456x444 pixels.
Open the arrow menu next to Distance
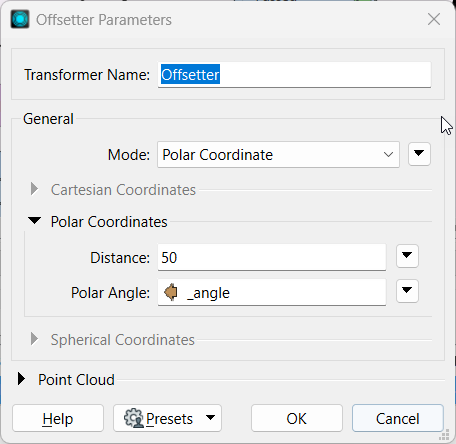(x=407, y=256)
